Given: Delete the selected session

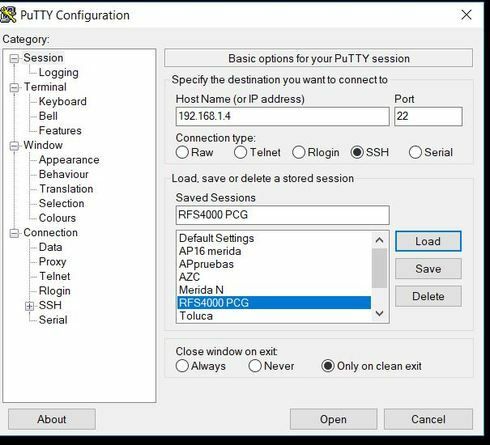Looking at the screenshot, I should tap(428, 296).
